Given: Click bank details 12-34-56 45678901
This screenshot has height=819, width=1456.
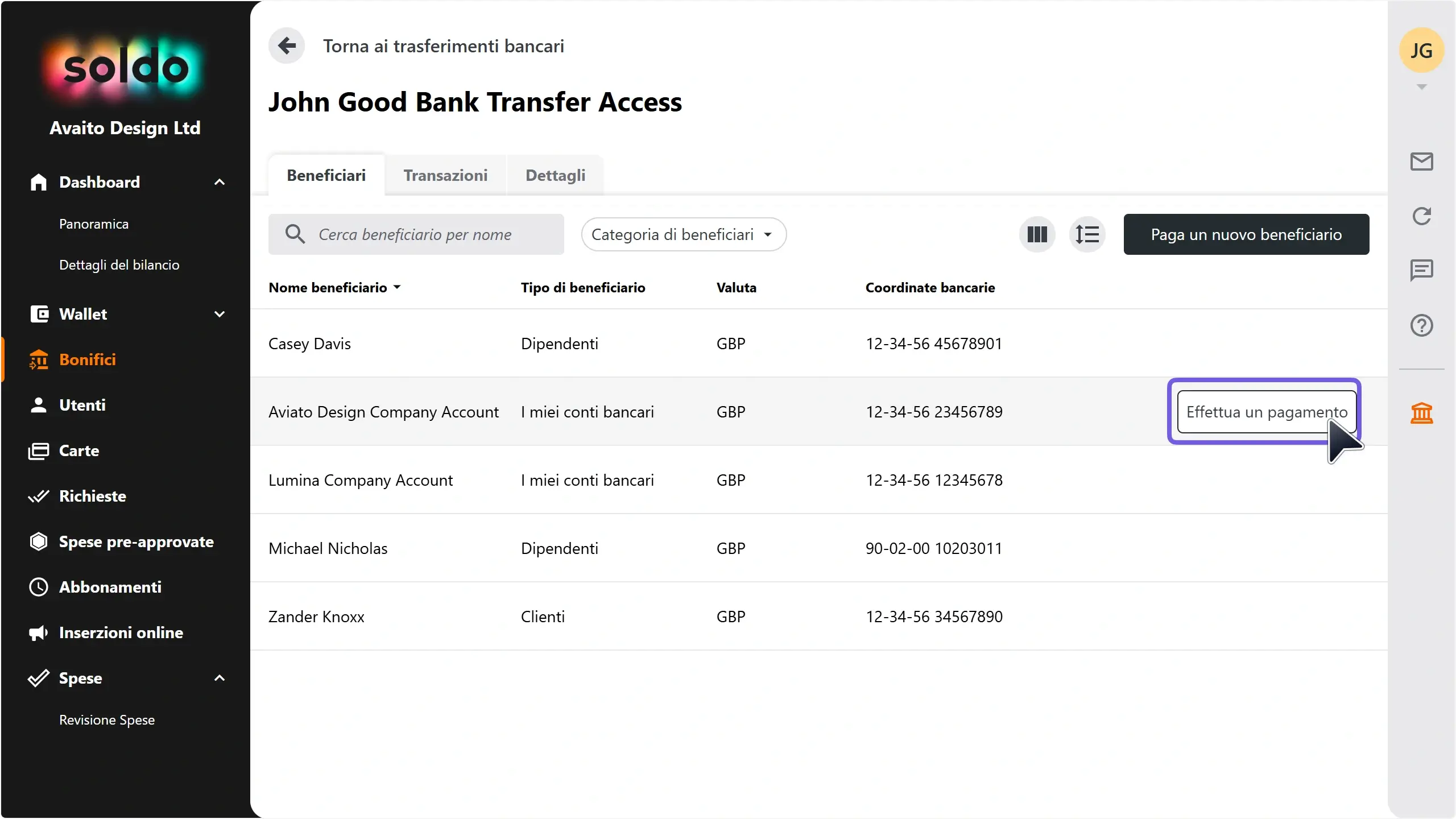Looking at the screenshot, I should point(934,344).
